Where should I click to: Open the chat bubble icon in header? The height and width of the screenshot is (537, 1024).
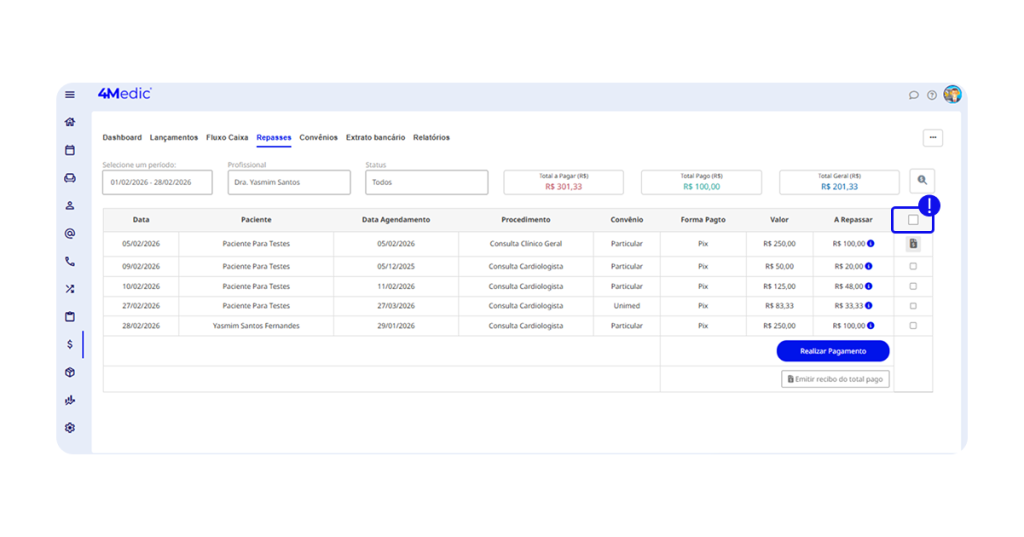[913, 95]
